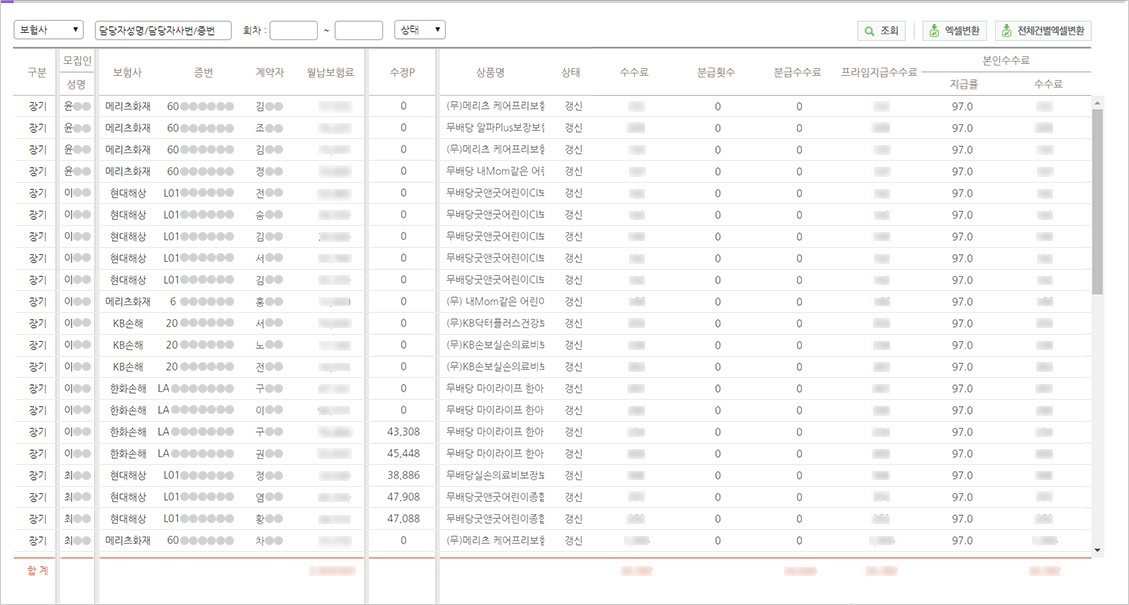
Task: Select the 수정P value 43,308
Action: [403, 431]
